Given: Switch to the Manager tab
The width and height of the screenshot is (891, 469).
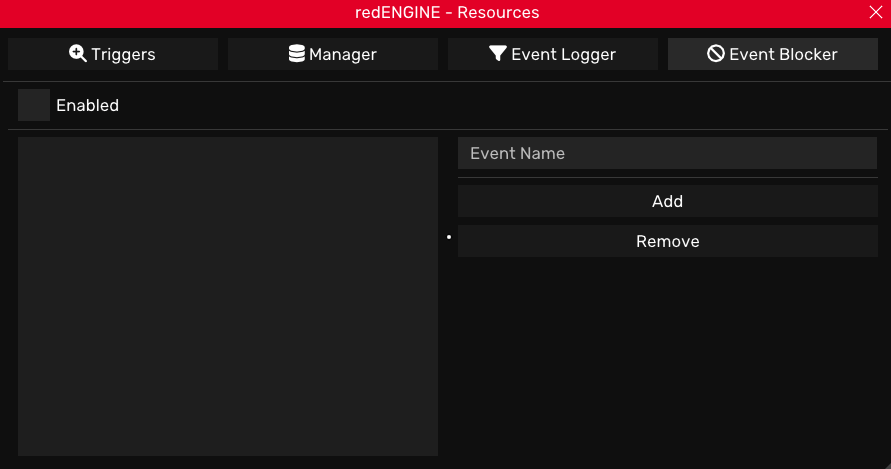Looking at the screenshot, I should tap(332, 54).
